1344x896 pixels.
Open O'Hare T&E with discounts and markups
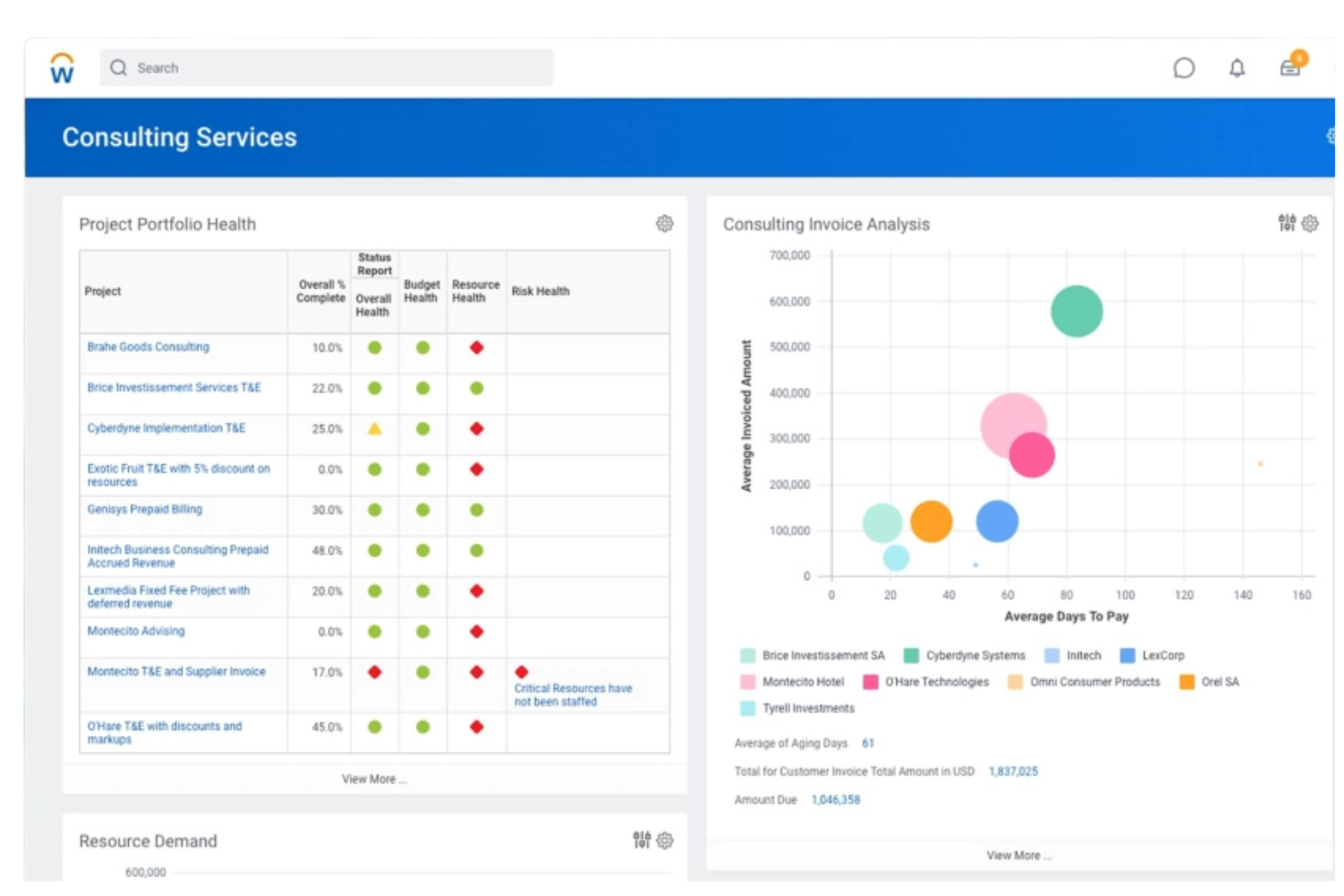[164, 733]
